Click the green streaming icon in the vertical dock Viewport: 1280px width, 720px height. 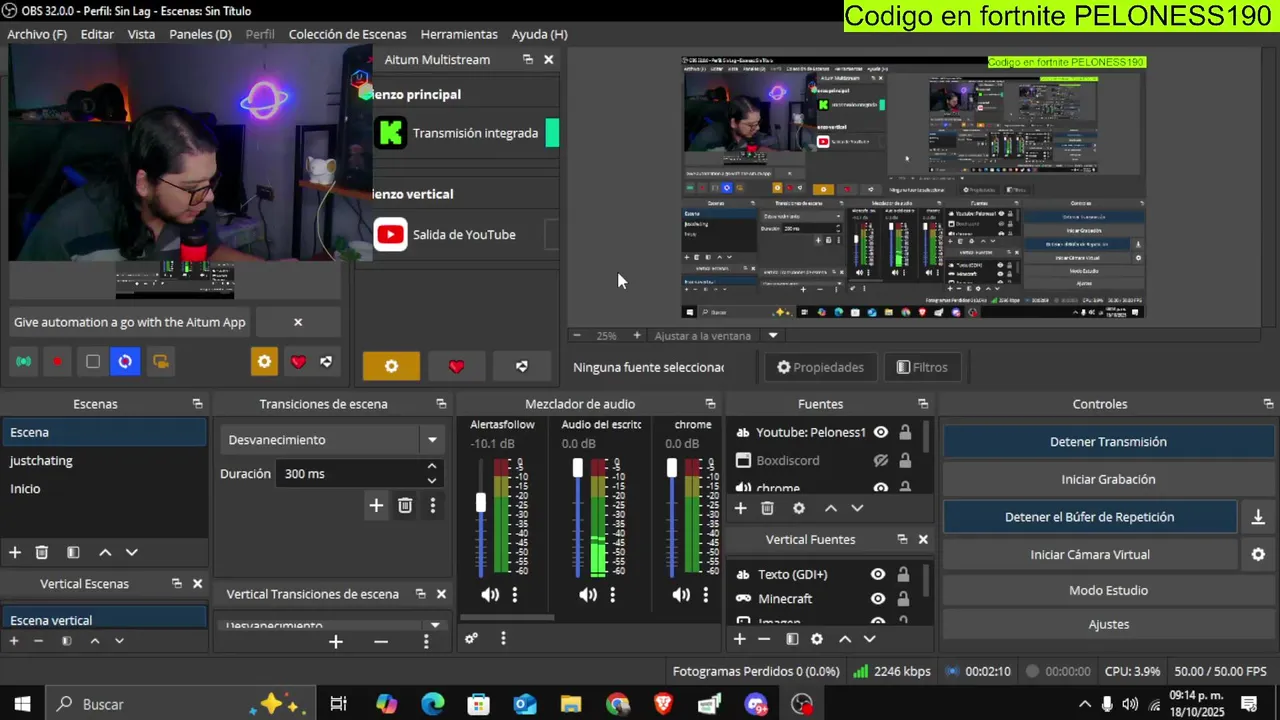[x=24, y=362]
